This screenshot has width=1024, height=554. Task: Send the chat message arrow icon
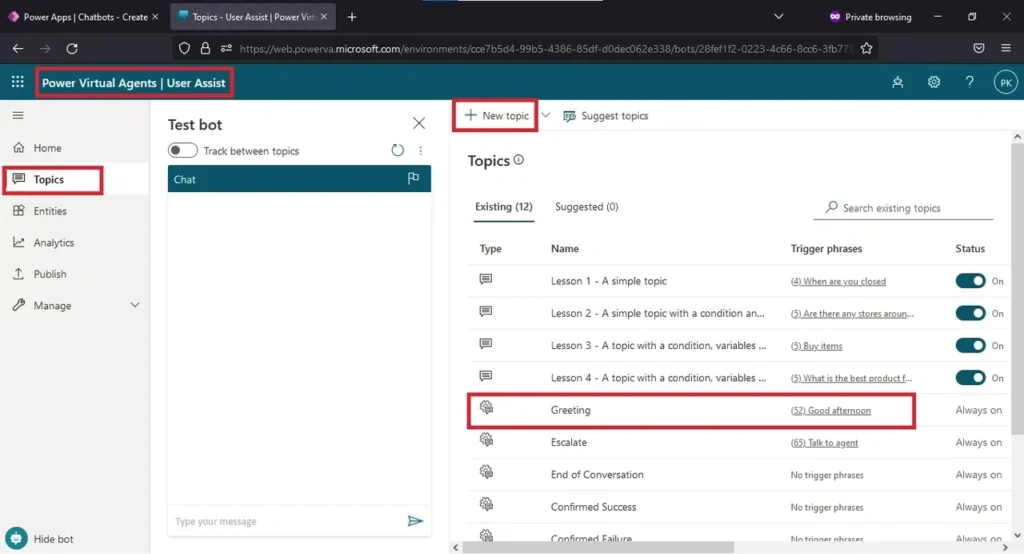[x=415, y=521]
